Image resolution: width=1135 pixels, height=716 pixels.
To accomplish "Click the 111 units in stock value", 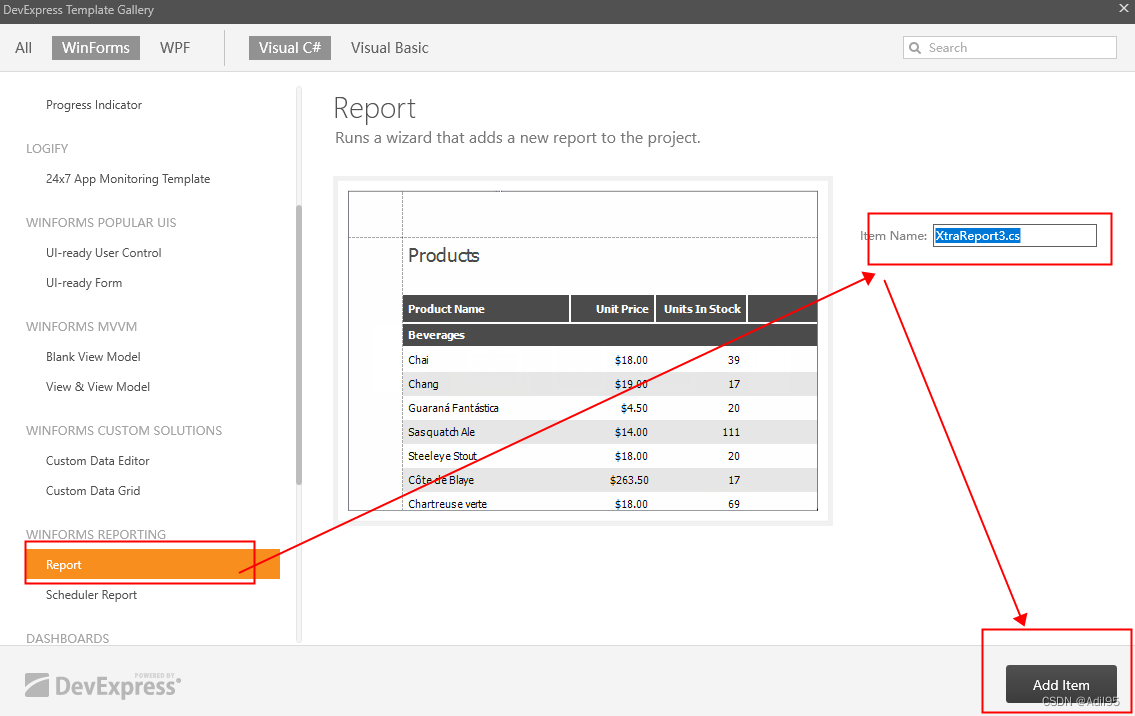I will coord(731,432).
